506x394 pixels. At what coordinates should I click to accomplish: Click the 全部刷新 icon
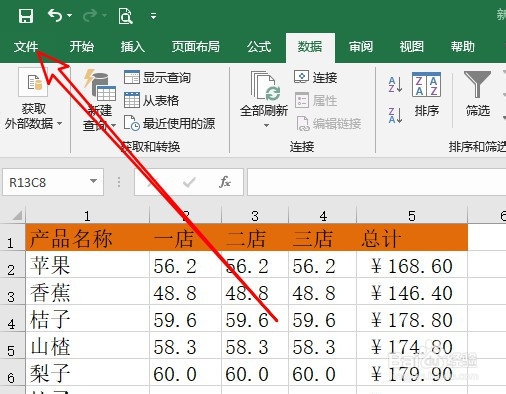[265, 86]
